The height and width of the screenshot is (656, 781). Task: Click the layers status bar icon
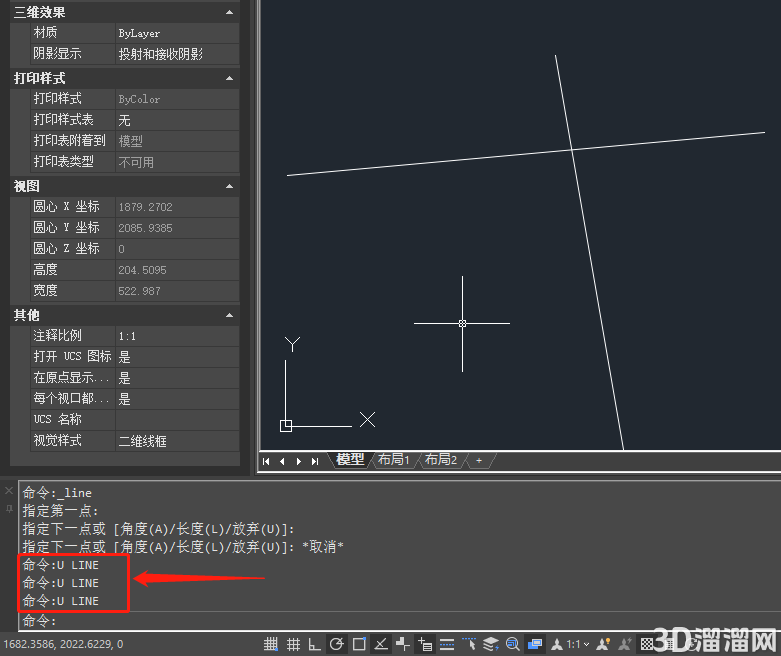[x=491, y=644]
